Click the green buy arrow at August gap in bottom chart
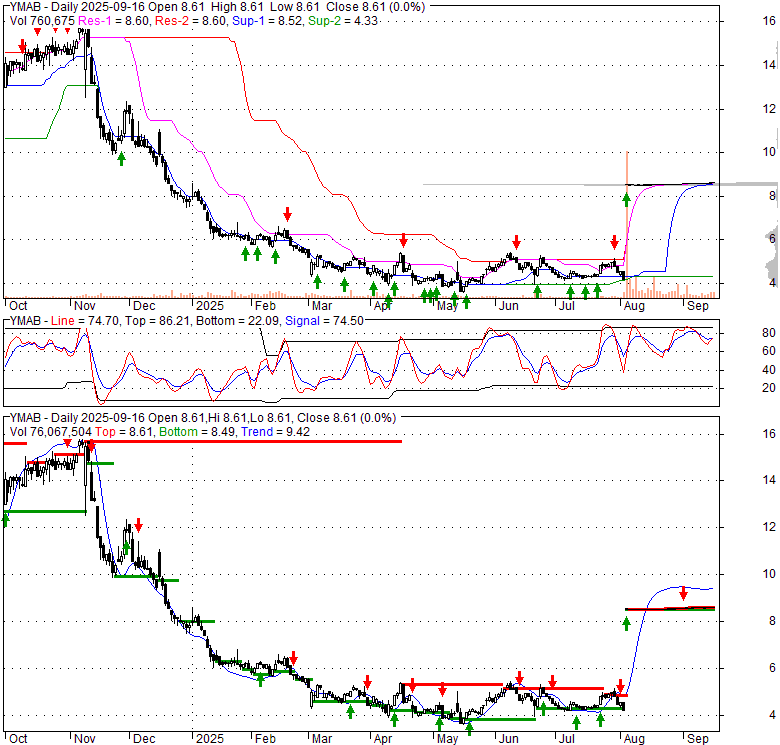 [x=626, y=623]
